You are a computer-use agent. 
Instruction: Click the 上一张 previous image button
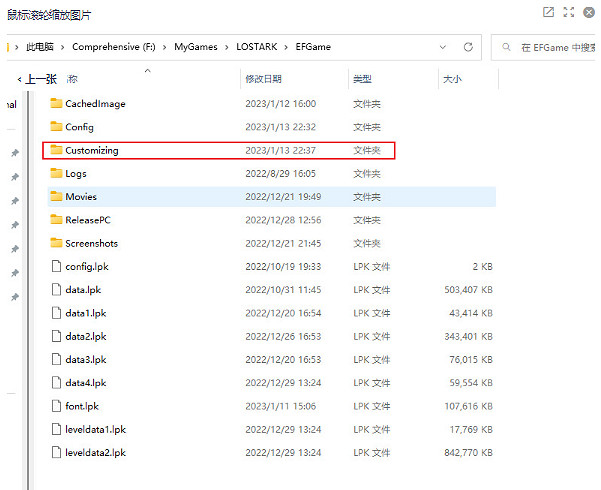[x=36, y=79]
